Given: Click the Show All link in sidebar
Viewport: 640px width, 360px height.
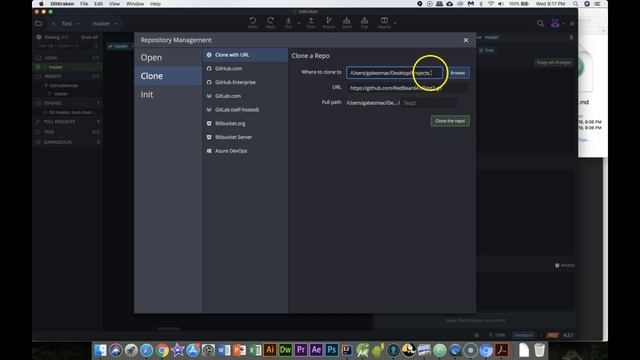Looking at the screenshot, I should tap(89, 37).
